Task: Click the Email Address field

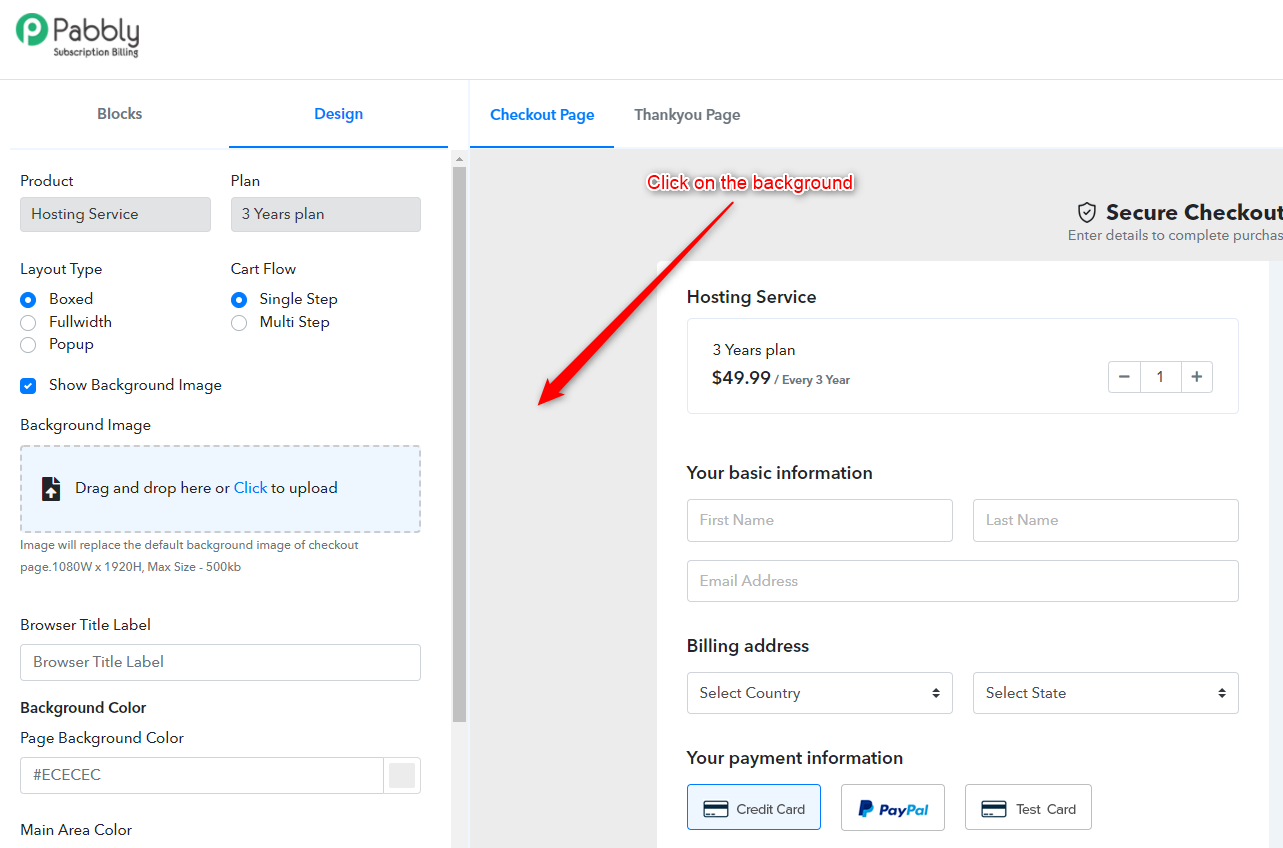Action: [963, 581]
